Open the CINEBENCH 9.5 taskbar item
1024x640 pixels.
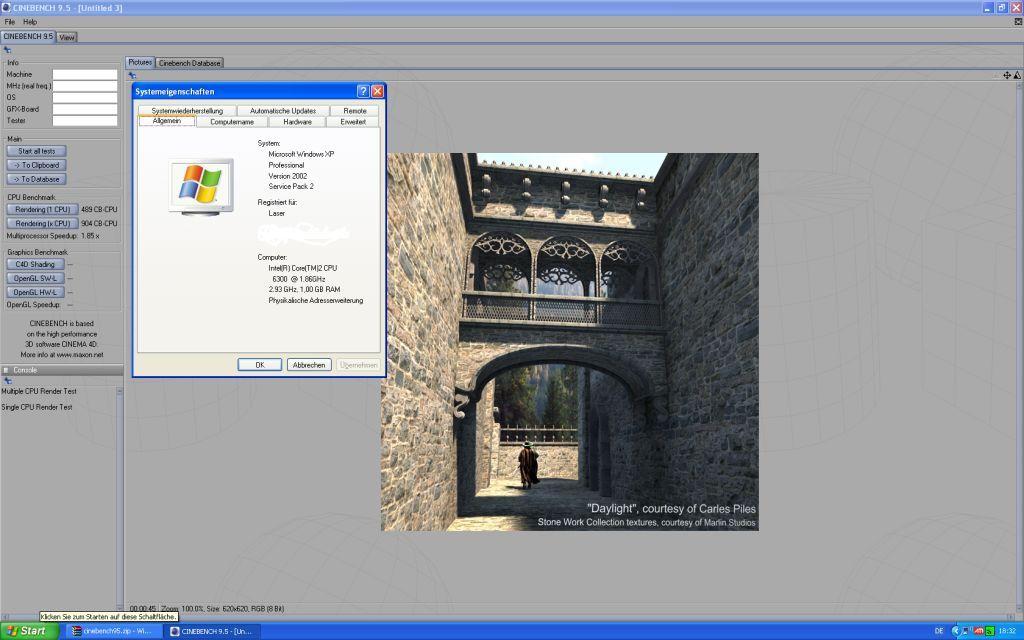click(210, 631)
